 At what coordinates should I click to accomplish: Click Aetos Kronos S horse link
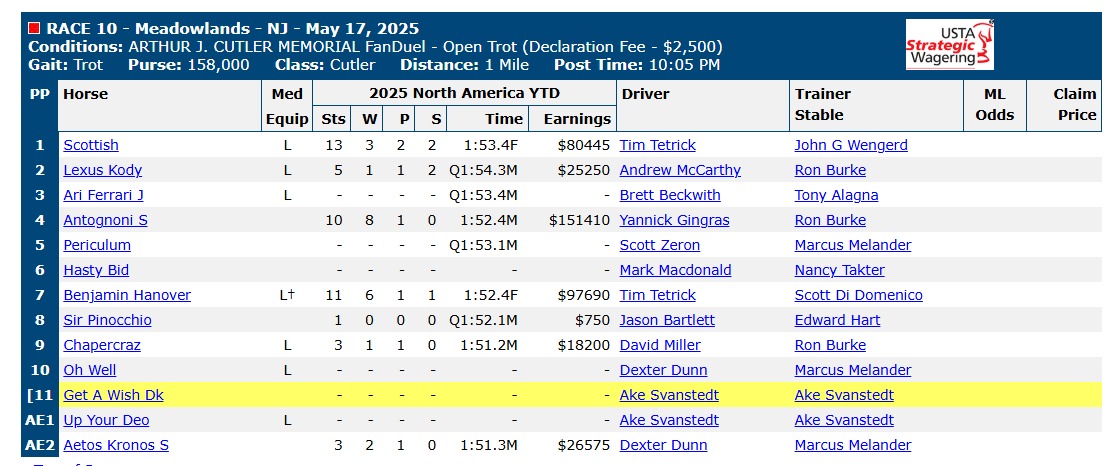(x=116, y=445)
